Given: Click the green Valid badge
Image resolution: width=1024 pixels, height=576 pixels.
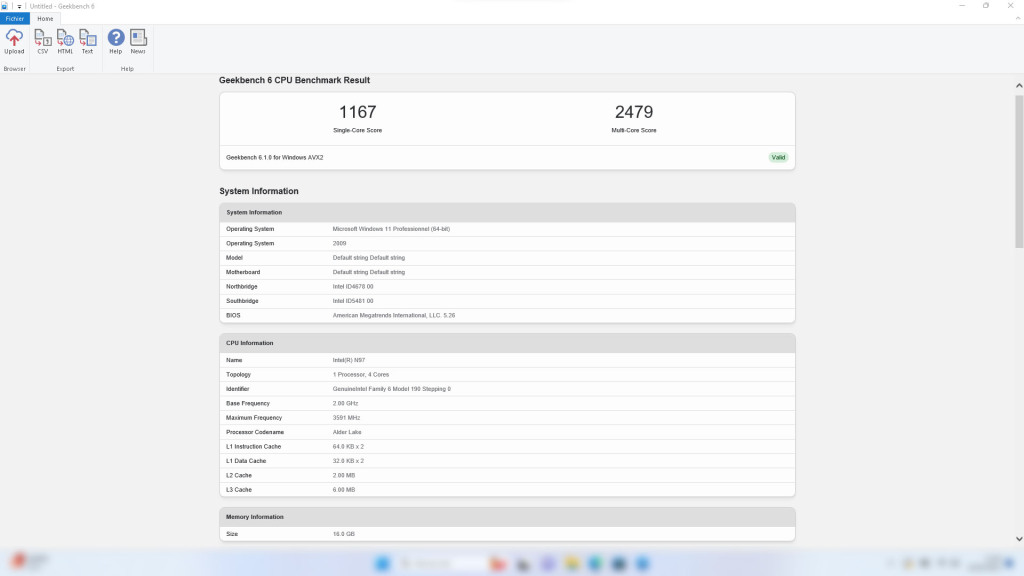Looking at the screenshot, I should click(x=778, y=157).
